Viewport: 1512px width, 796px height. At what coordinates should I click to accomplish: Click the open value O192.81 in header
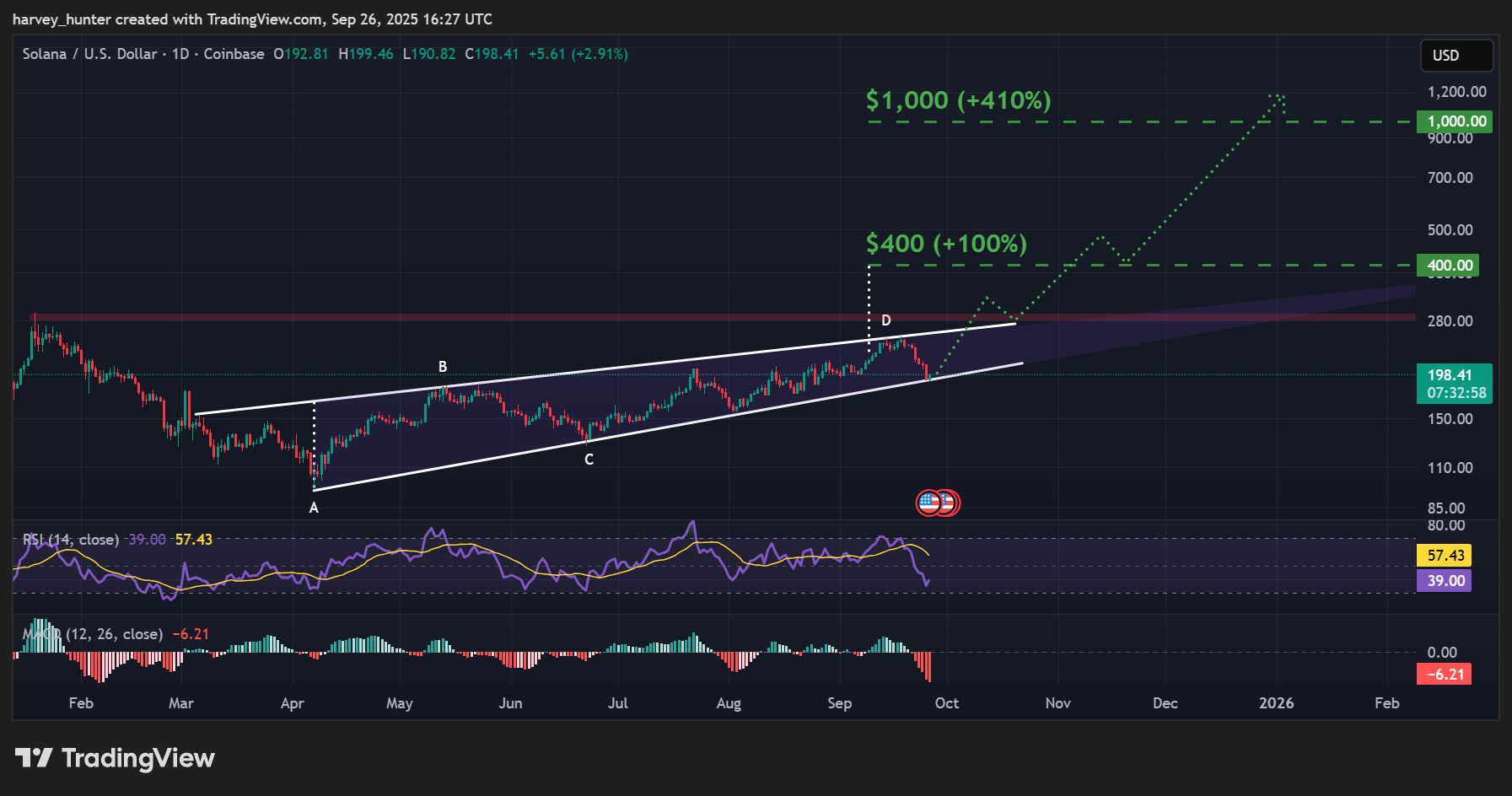[x=301, y=54]
